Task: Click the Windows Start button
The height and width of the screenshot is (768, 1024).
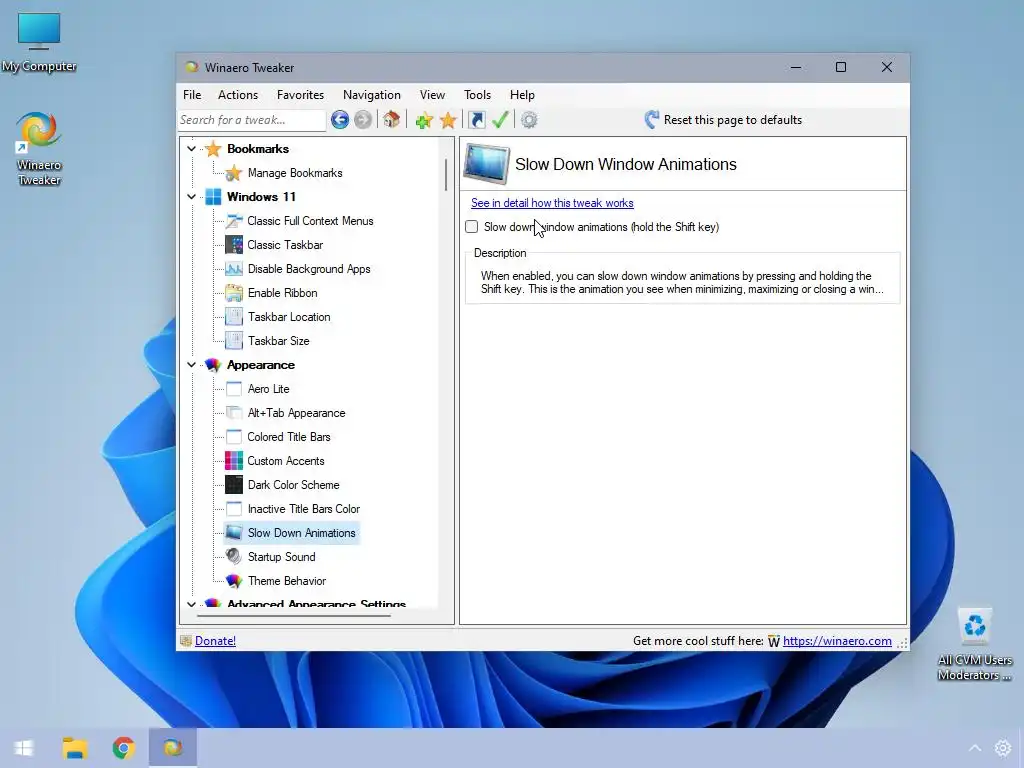Action: [x=24, y=748]
